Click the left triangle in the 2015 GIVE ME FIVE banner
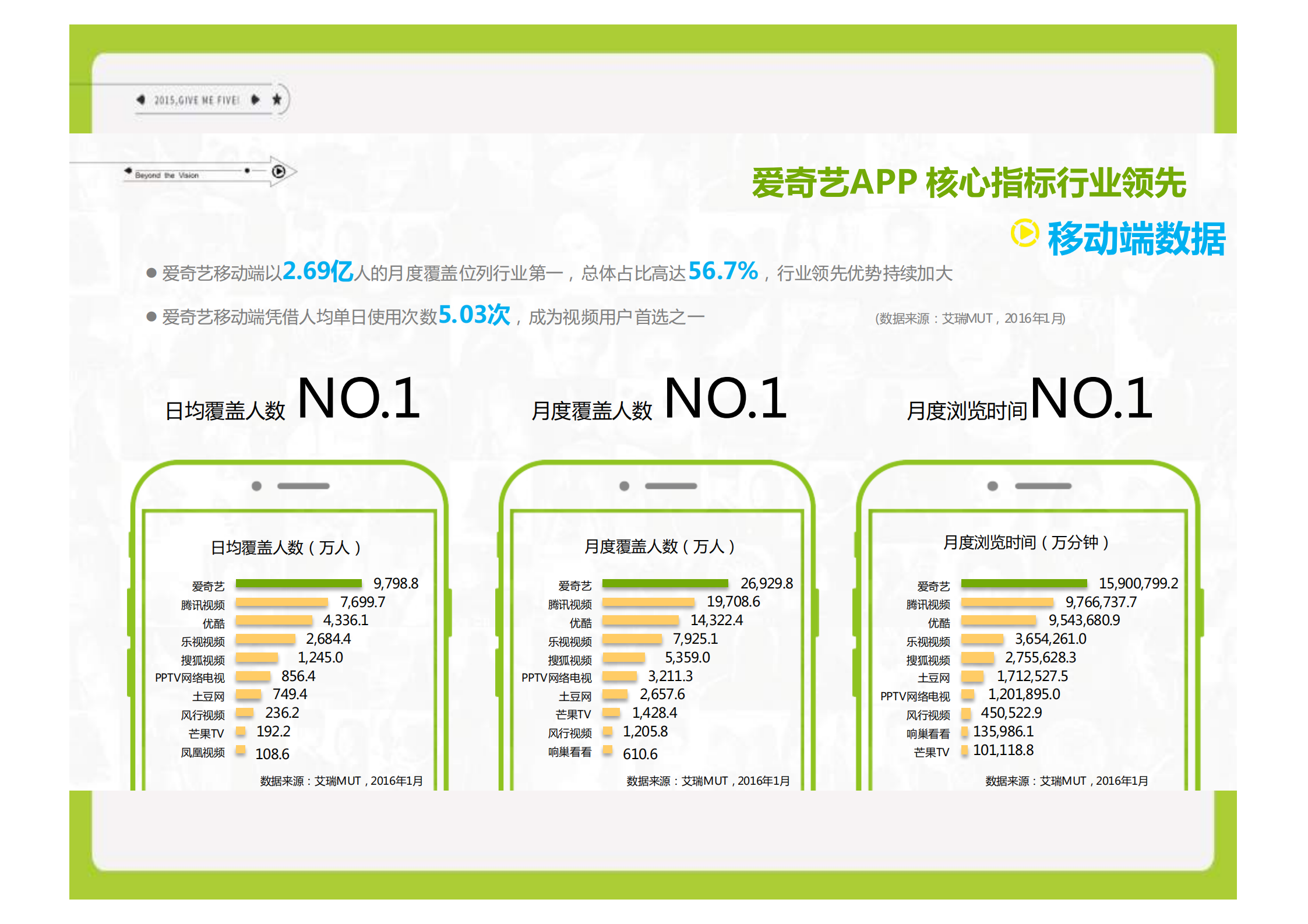This screenshot has width=1308, height=924. point(140,99)
